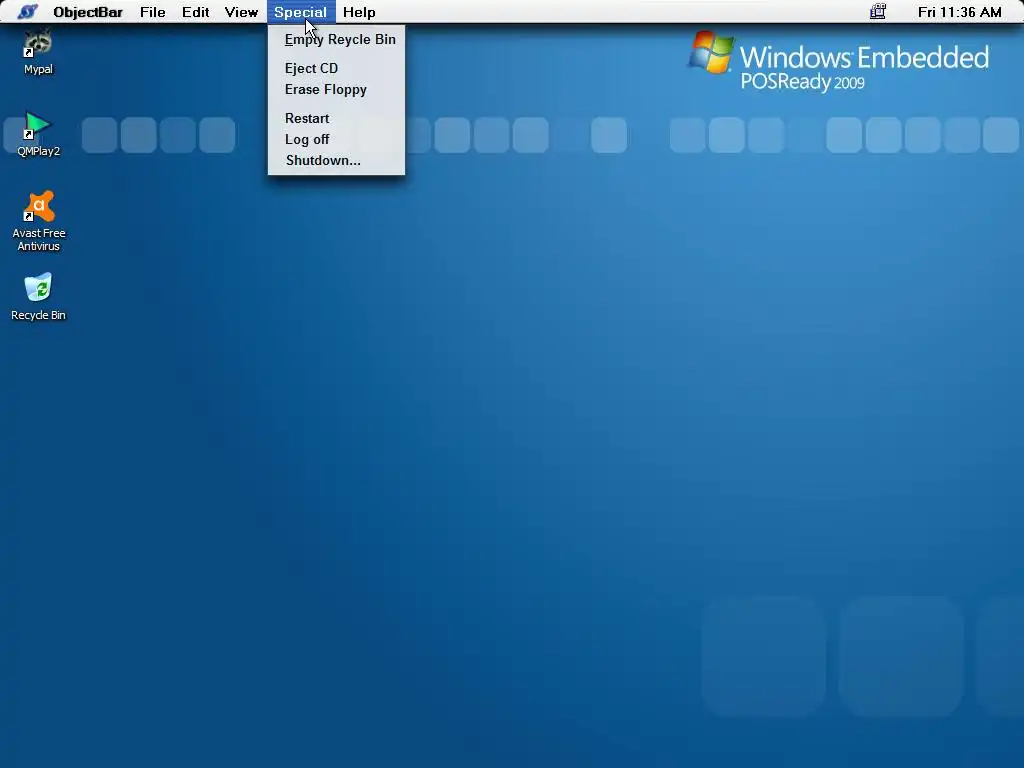Open the Edit menu
This screenshot has width=1024, height=768.
[x=195, y=12]
